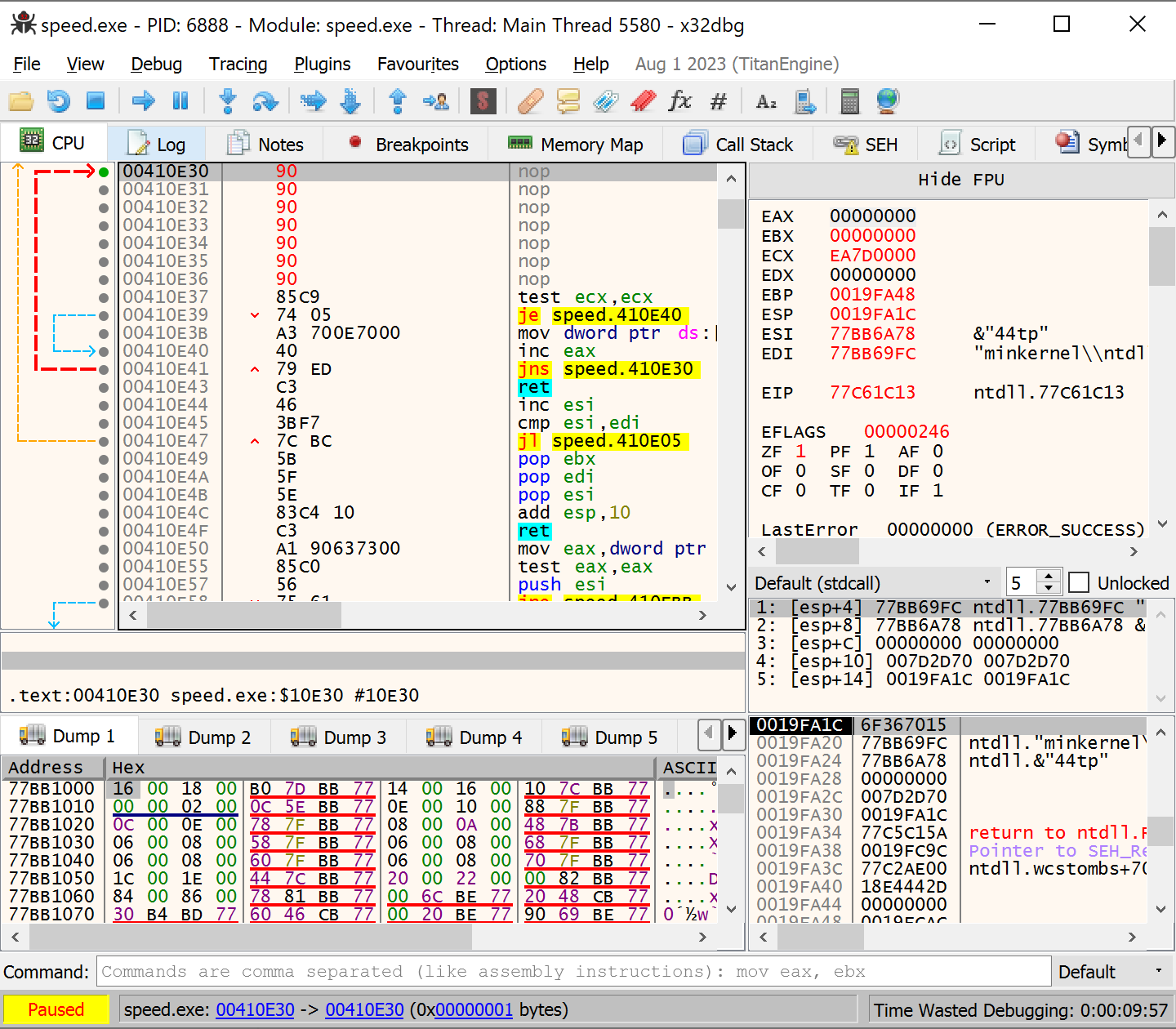Click the Step Over toolbar icon
The height and width of the screenshot is (1029, 1176).
point(265,101)
